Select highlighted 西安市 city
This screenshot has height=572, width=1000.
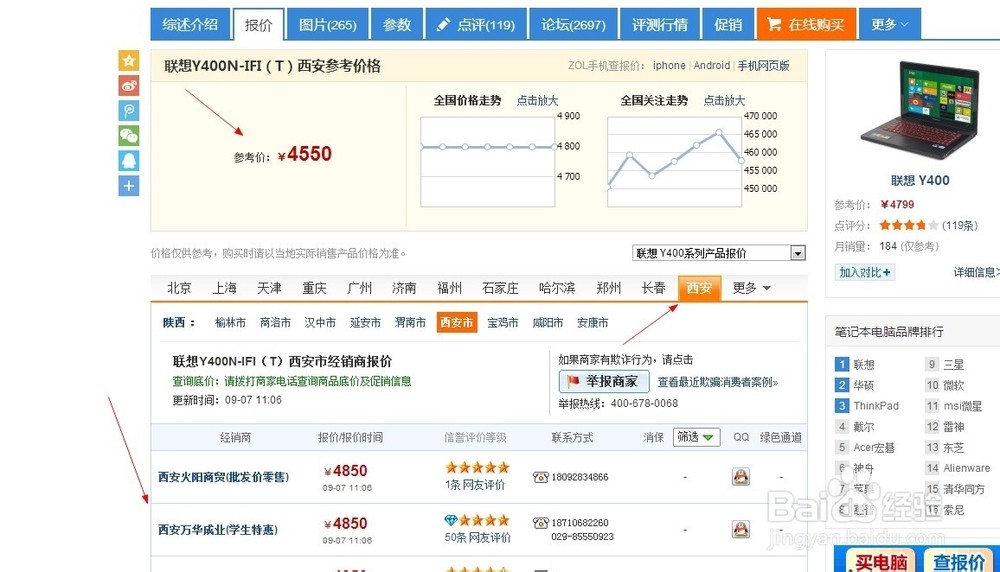(x=457, y=323)
